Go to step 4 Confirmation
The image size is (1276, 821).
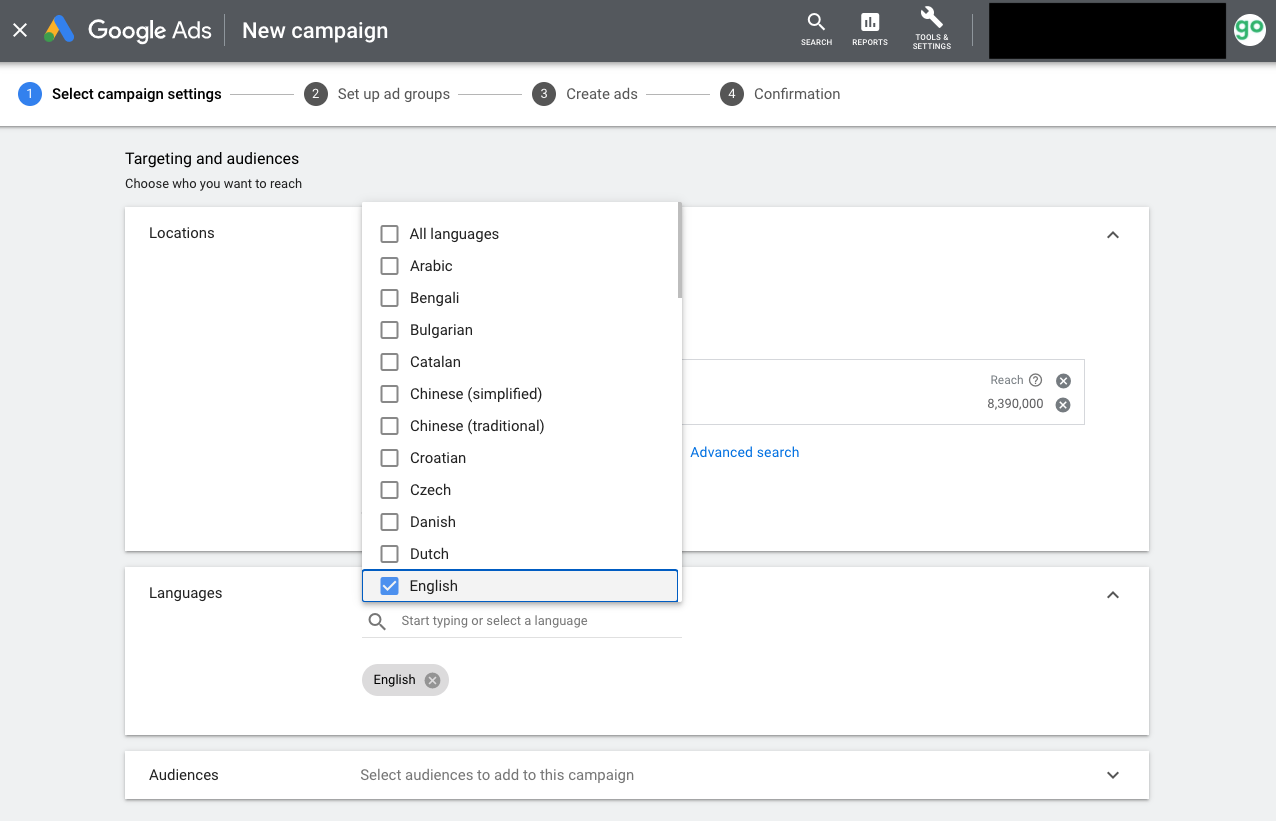tap(780, 94)
